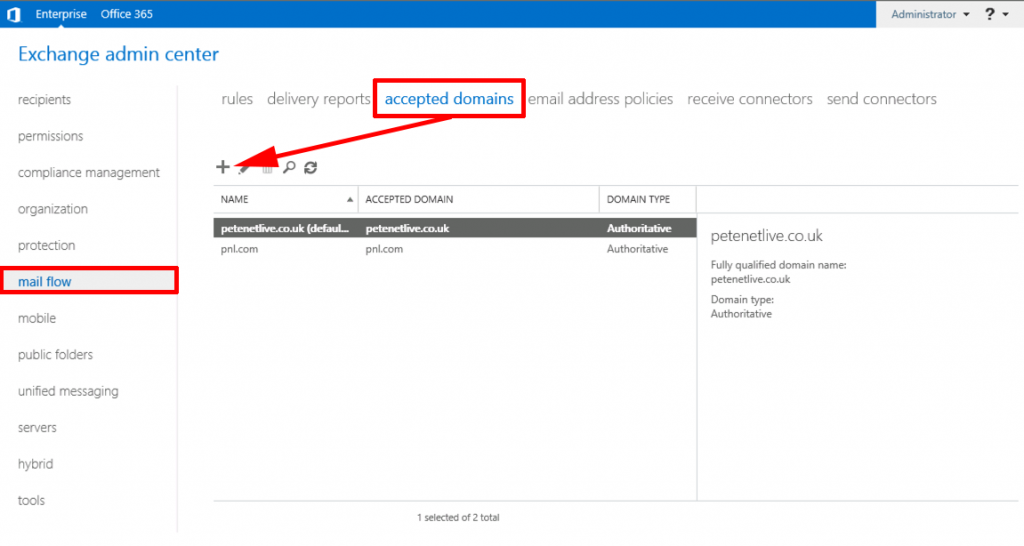Open the send connectors tab
This screenshot has width=1024, height=546.
pos(881,99)
